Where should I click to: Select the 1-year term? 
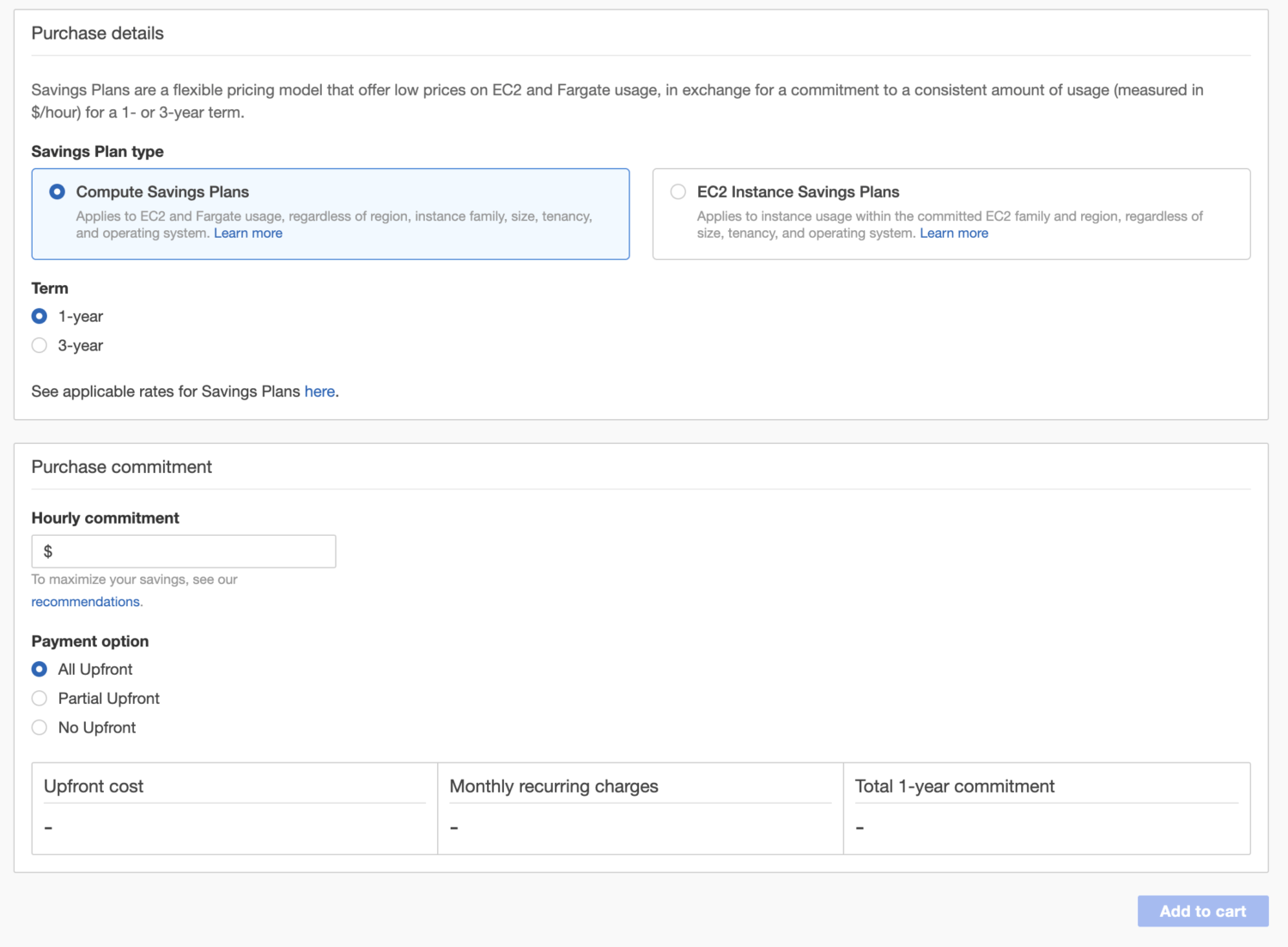coord(39,317)
